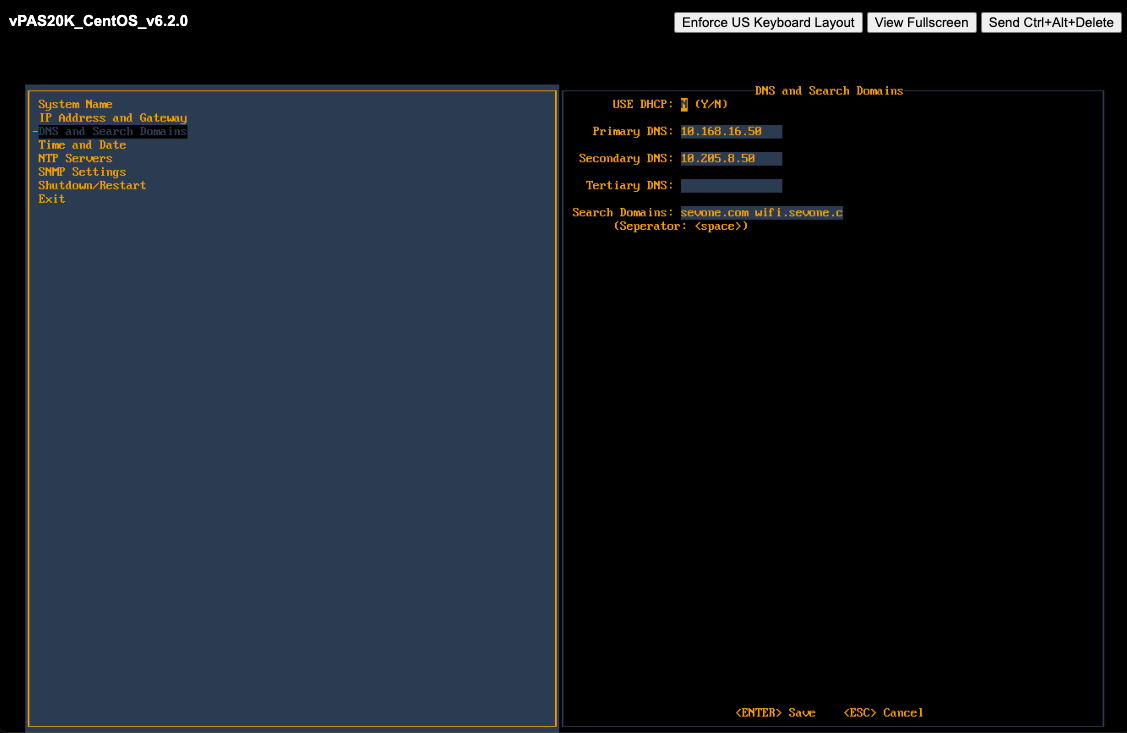Open the Time and Date menu item
Viewport: 1127px width, 733px height.
click(82, 145)
